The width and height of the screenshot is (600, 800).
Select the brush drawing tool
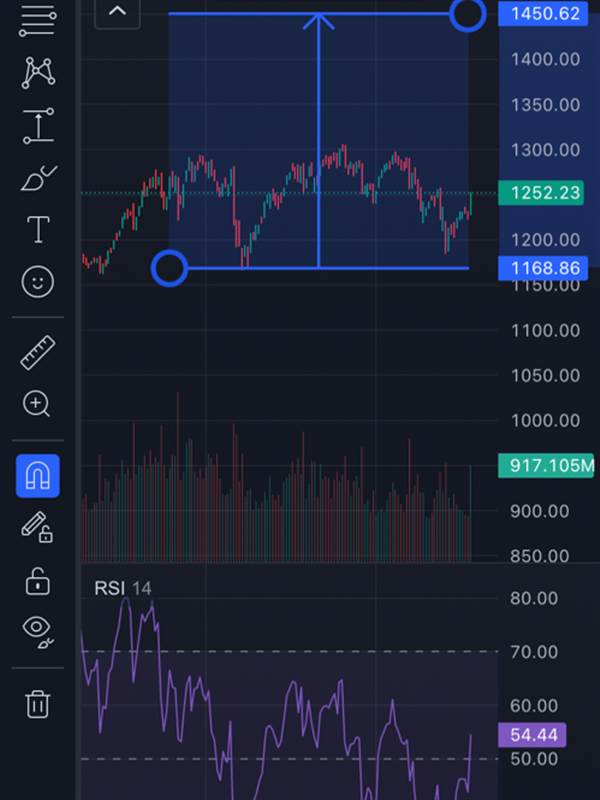pos(39,178)
